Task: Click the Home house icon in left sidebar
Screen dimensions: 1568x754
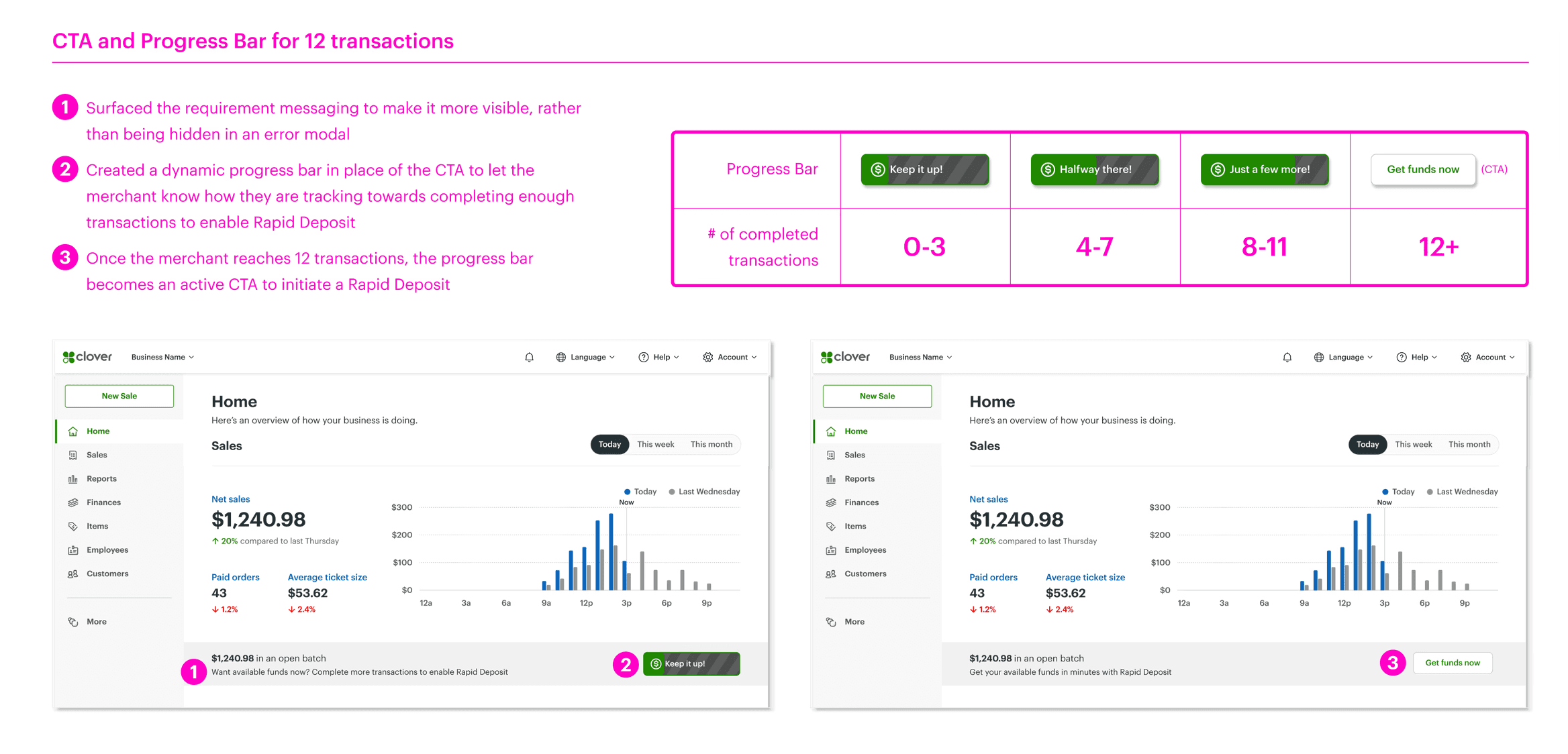Action: [x=73, y=431]
